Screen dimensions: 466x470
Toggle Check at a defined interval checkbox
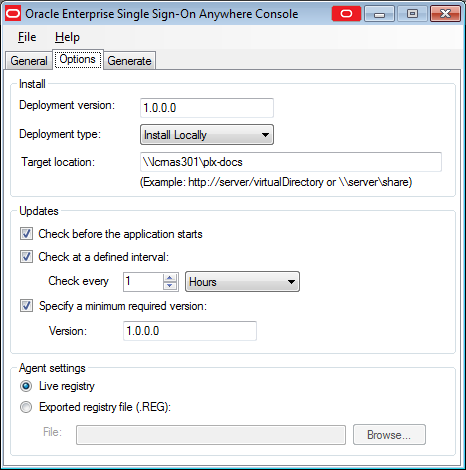(x=26, y=257)
